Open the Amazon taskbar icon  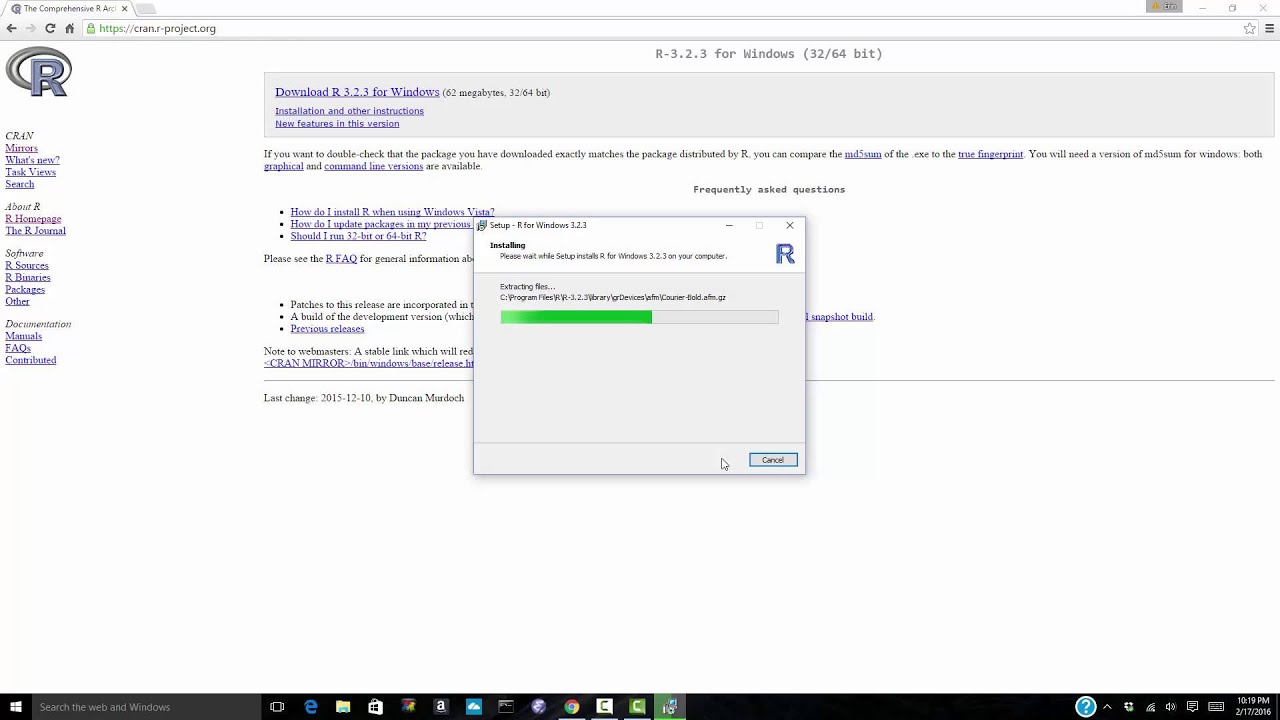(x=440, y=707)
